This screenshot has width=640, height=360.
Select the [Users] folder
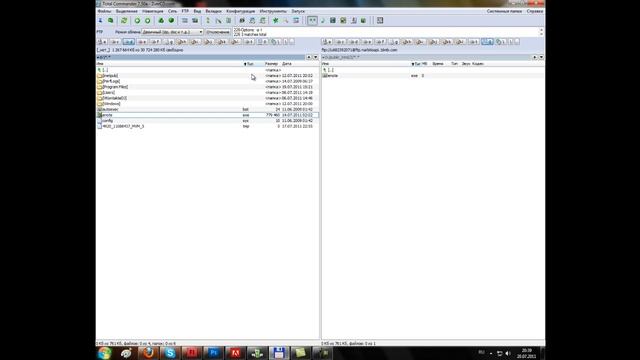click(x=207, y=93)
